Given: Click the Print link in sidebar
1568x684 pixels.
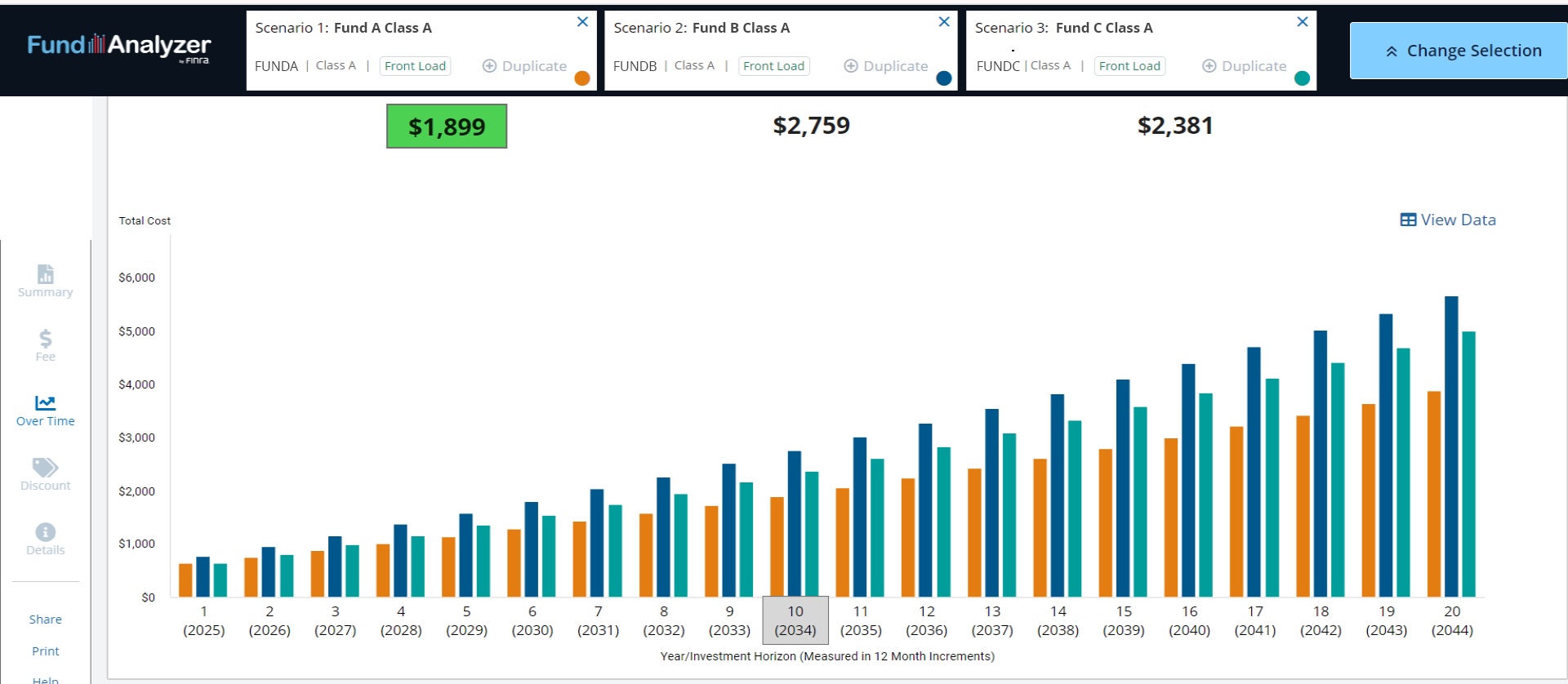Looking at the screenshot, I should (46, 651).
